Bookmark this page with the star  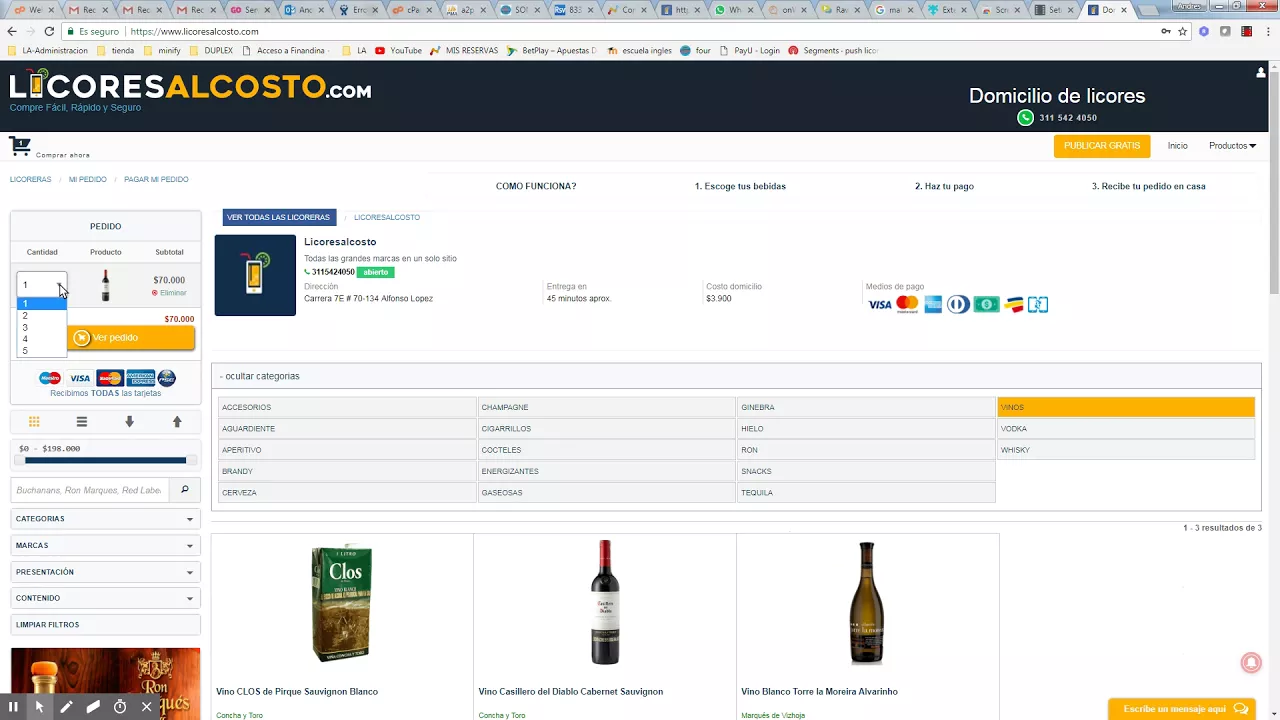(1182, 31)
